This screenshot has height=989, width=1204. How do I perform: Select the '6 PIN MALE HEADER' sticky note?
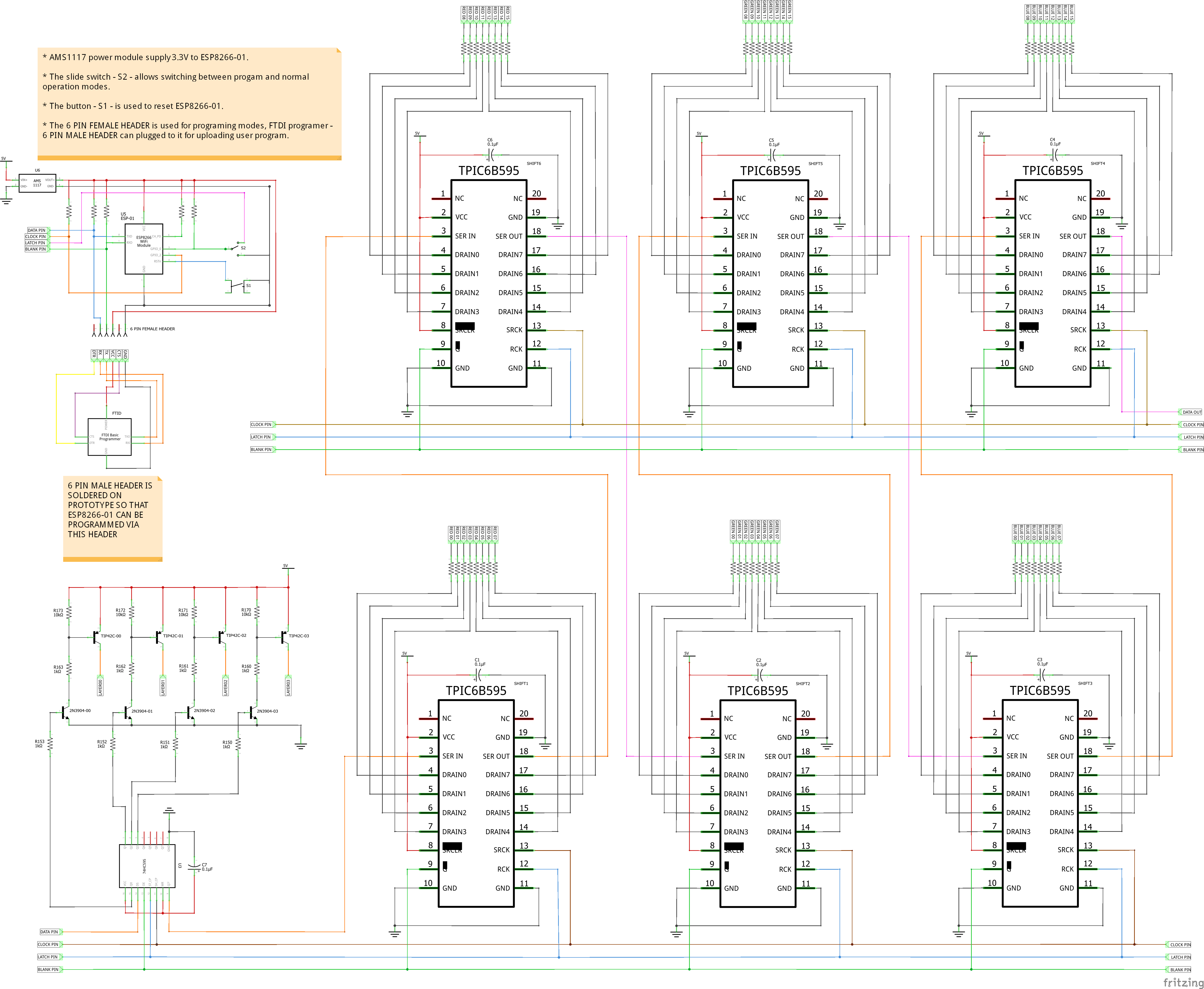click(113, 519)
